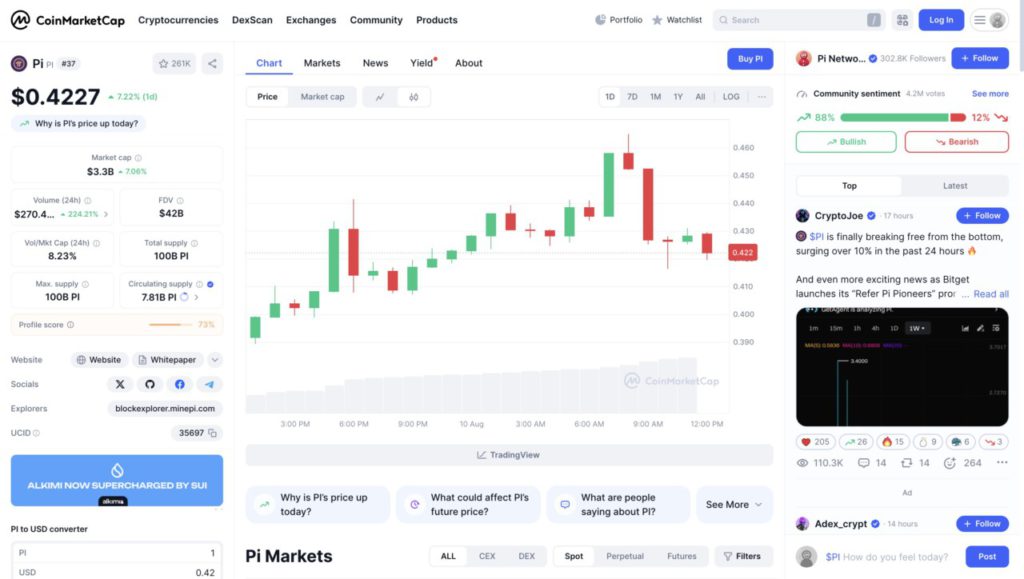Add Pi to watchlist with star button
The height and width of the screenshot is (579, 1024).
tap(174, 64)
